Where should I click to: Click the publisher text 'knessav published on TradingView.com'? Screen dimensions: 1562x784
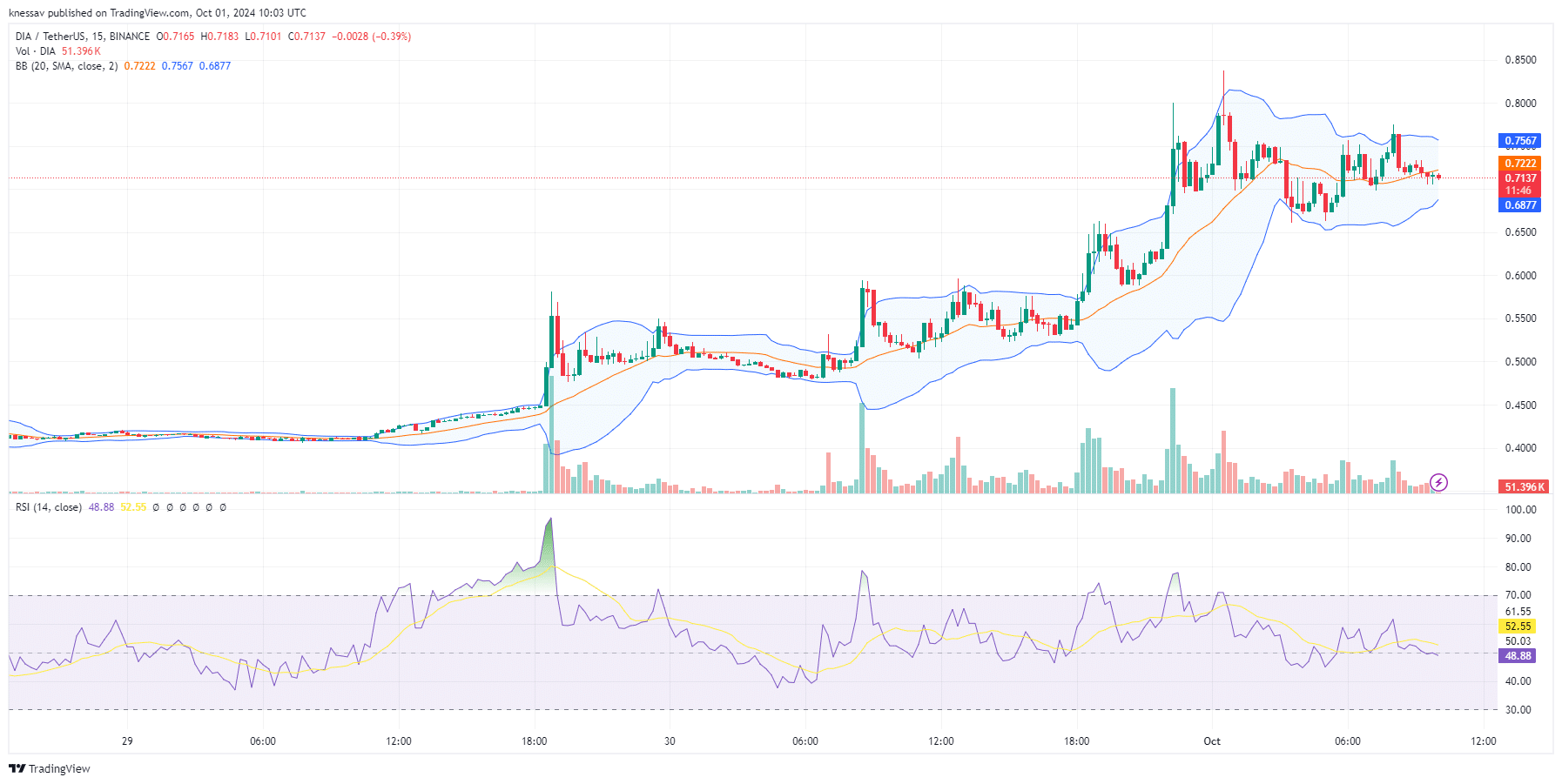point(99,13)
